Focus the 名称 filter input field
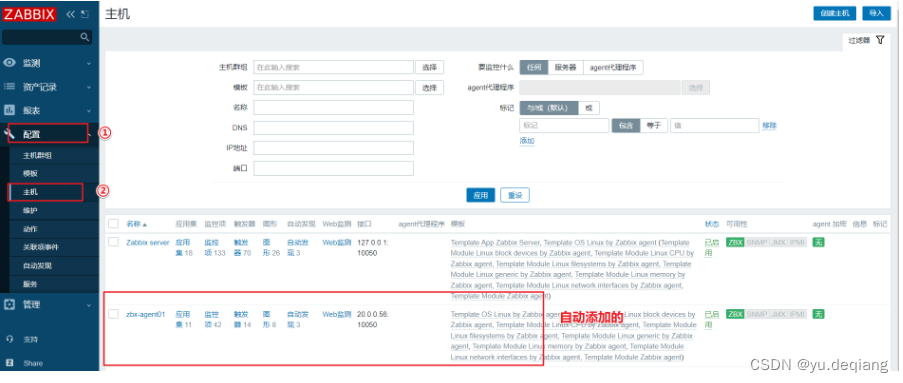903x383 pixels. tap(333, 108)
